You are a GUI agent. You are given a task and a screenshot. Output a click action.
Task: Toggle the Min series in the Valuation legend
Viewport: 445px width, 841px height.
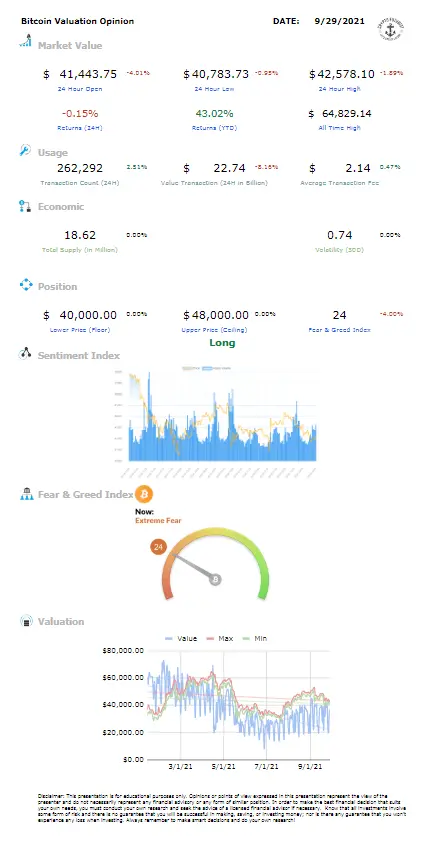click(254, 638)
